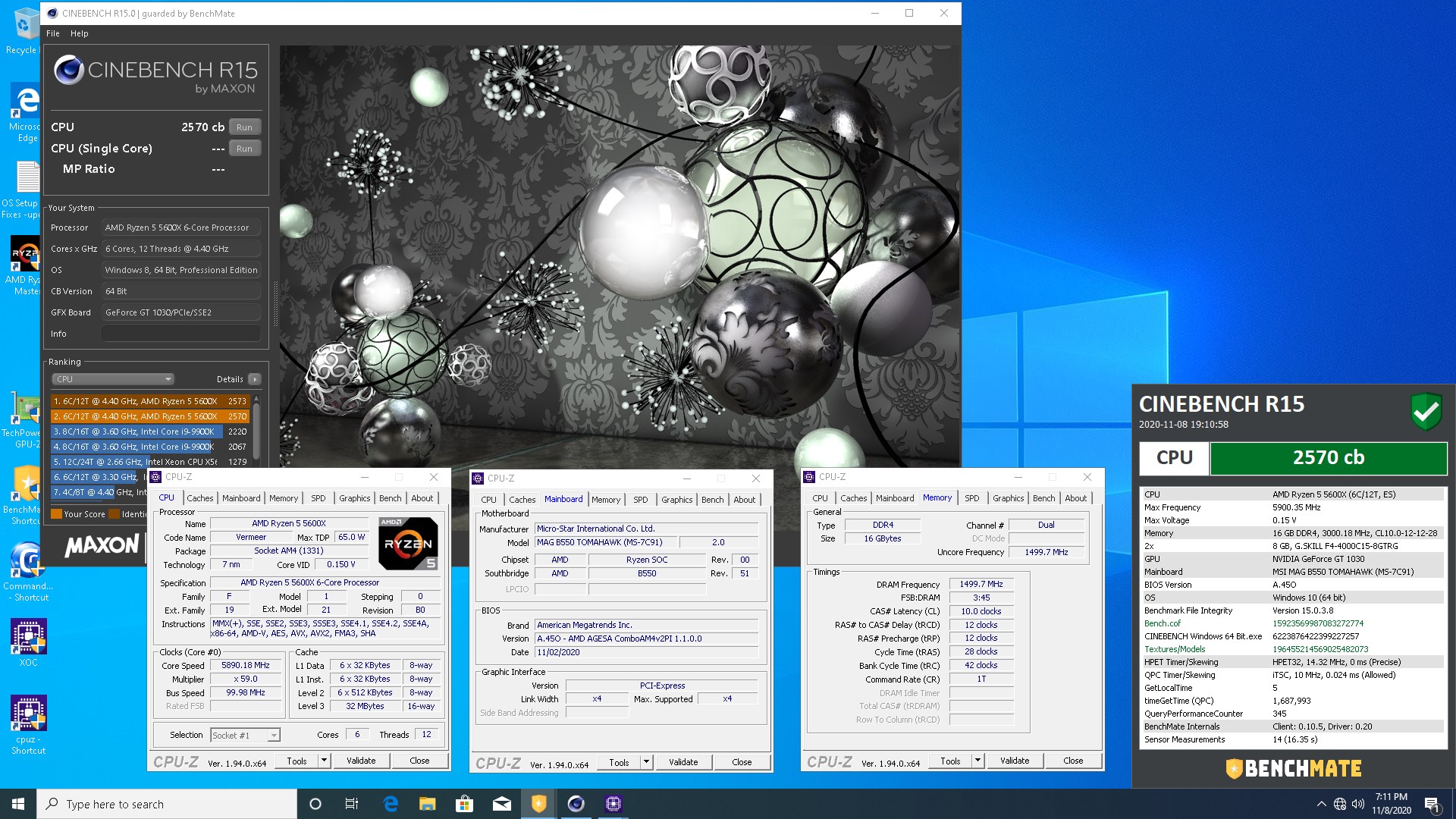Click the green shield checkmark in BenchMate panel
This screenshot has width=1456, height=819.
[1426, 412]
